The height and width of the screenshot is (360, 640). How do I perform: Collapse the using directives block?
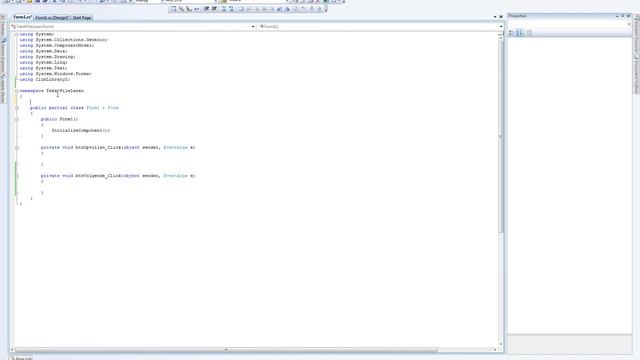pyautogui.click(x=17, y=34)
